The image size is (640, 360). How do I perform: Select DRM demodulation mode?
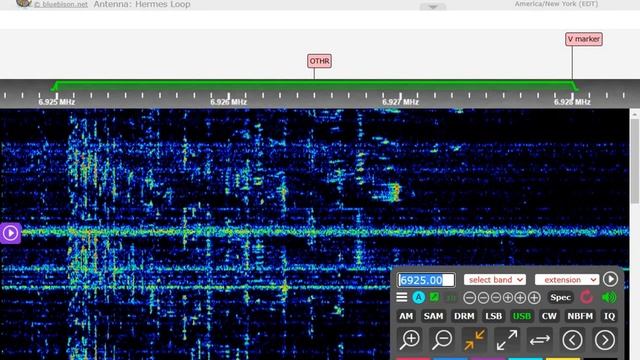[x=464, y=316]
